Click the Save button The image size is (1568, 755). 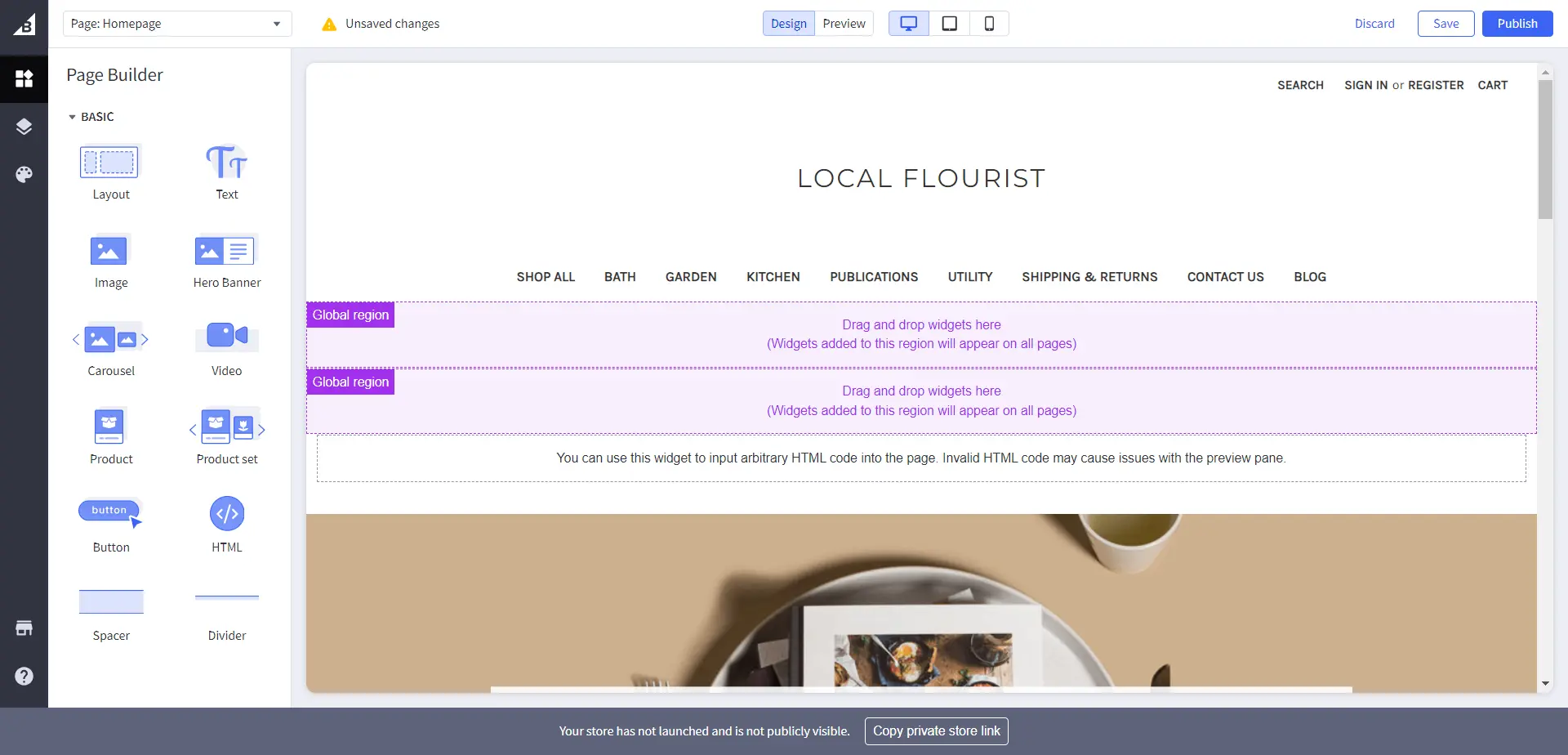(1445, 24)
